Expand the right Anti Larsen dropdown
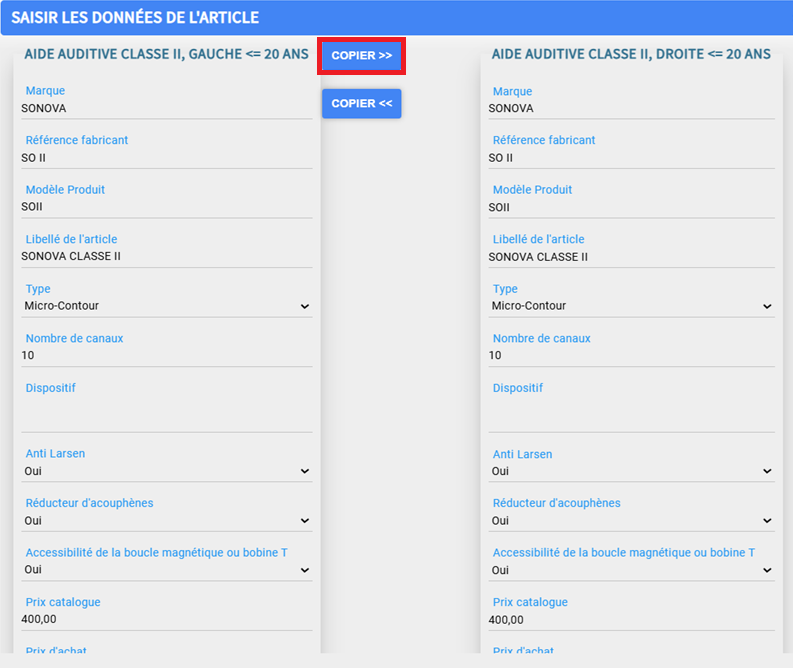This screenshot has width=793, height=668. pos(631,471)
